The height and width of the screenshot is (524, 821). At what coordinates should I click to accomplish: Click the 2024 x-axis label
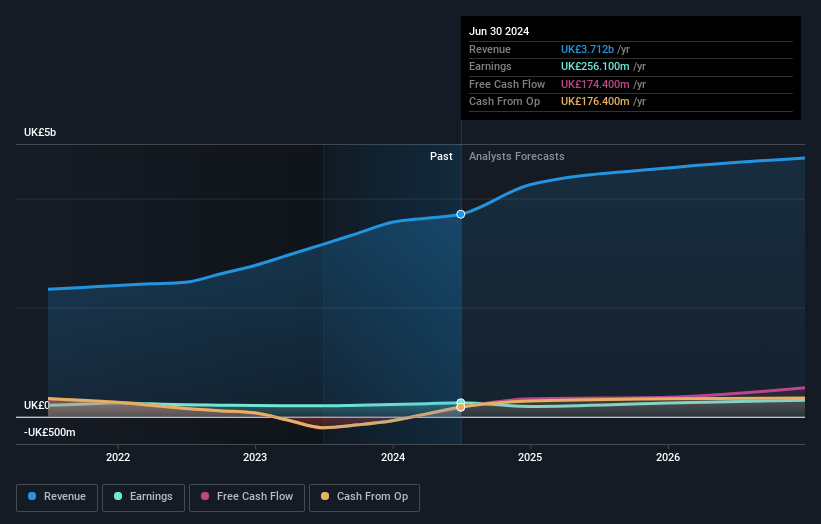click(393, 457)
